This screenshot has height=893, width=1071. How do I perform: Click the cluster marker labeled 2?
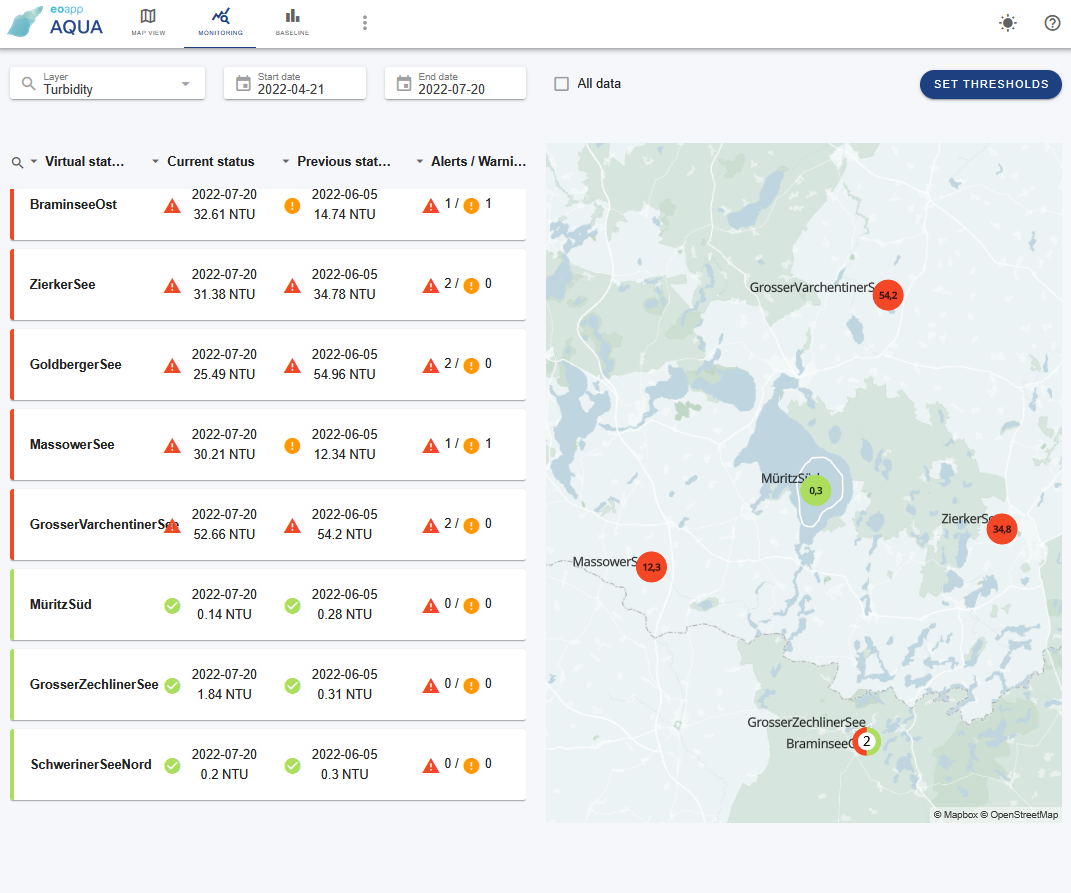[x=866, y=741]
